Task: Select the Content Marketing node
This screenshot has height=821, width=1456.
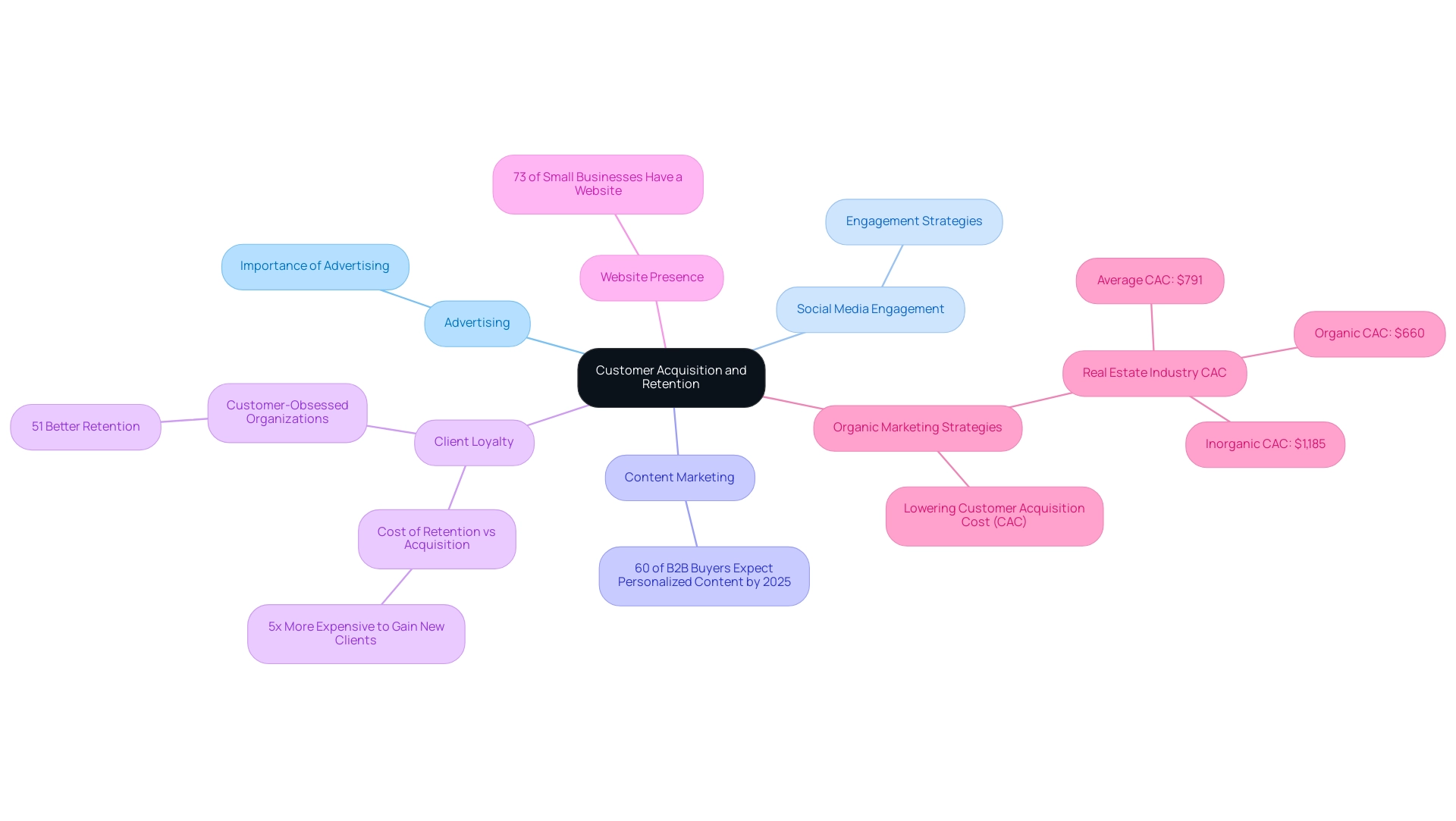Action: (679, 477)
